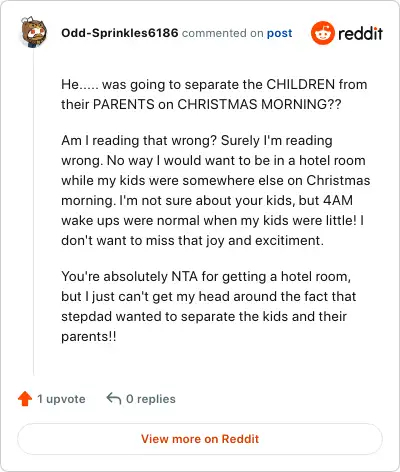Screen dimensions: 400x472
Task: Click the final word 'parents!!'
Action: [x=89, y=336]
